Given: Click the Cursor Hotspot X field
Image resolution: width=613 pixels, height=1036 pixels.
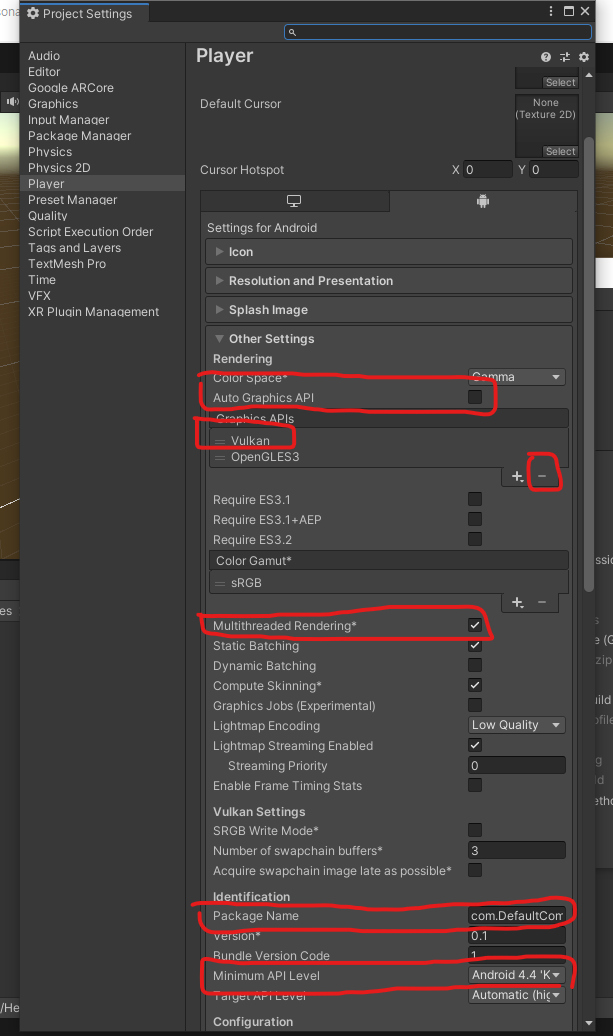Looking at the screenshot, I should (487, 170).
